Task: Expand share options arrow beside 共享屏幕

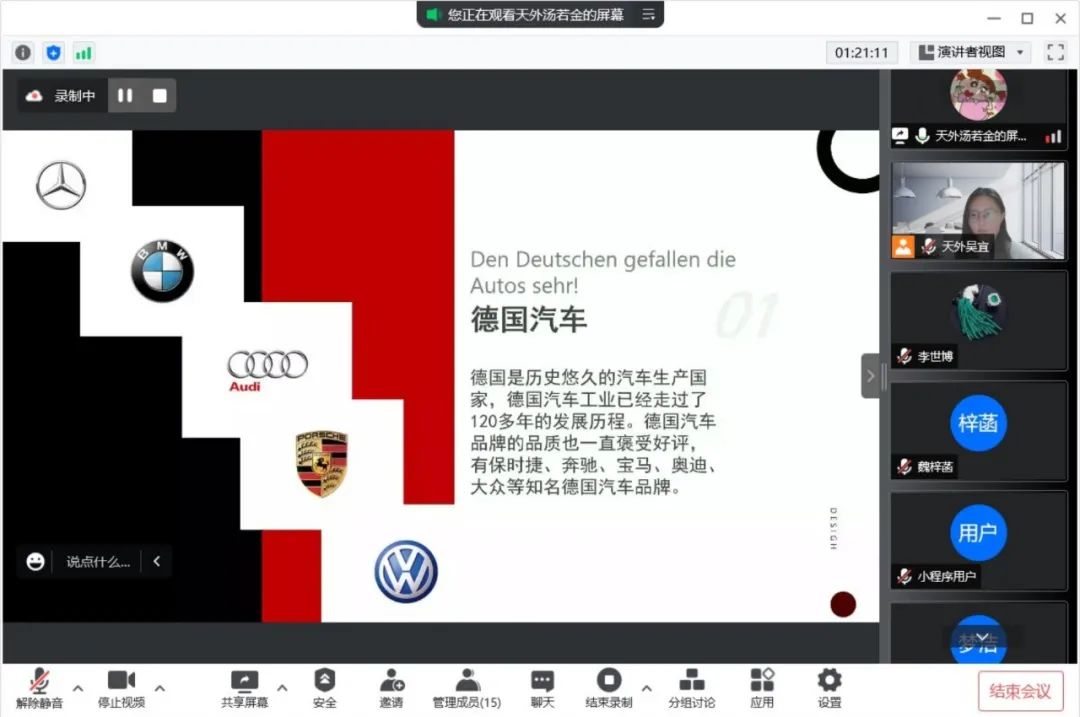Action: [x=282, y=688]
